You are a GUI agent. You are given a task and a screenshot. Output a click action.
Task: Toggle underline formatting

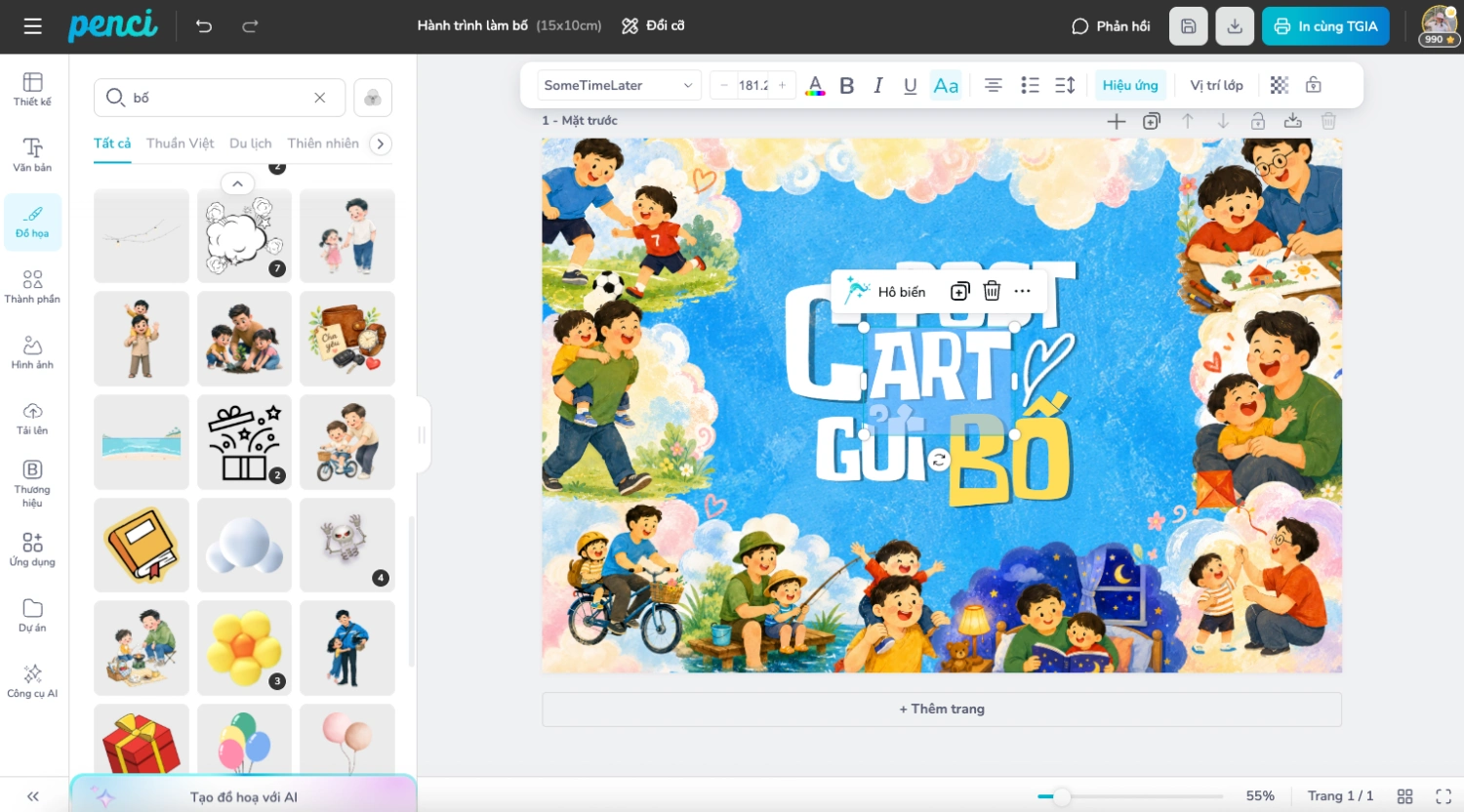[911, 85]
